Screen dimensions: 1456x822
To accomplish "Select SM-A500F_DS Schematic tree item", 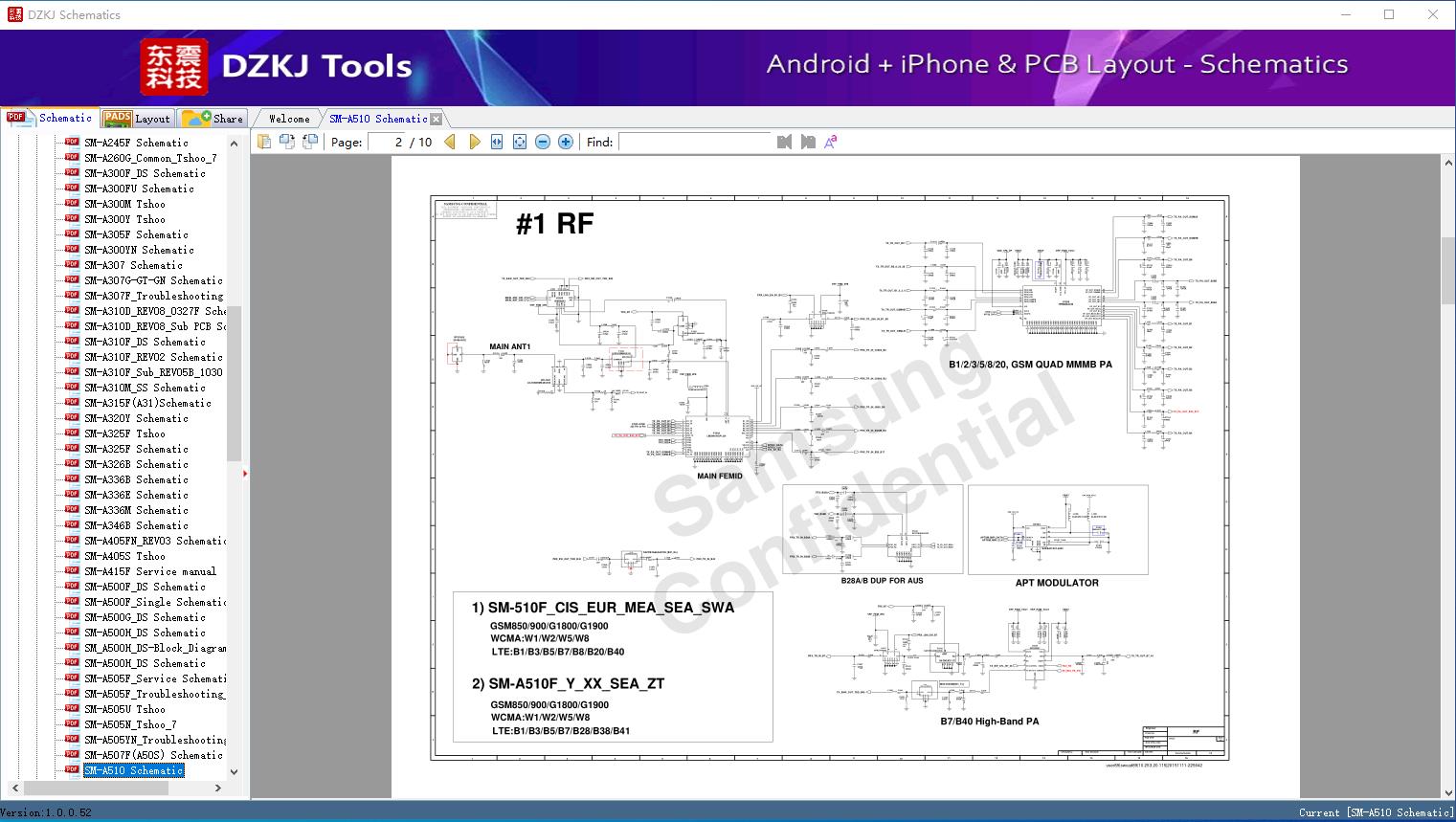I will click(x=145, y=587).
